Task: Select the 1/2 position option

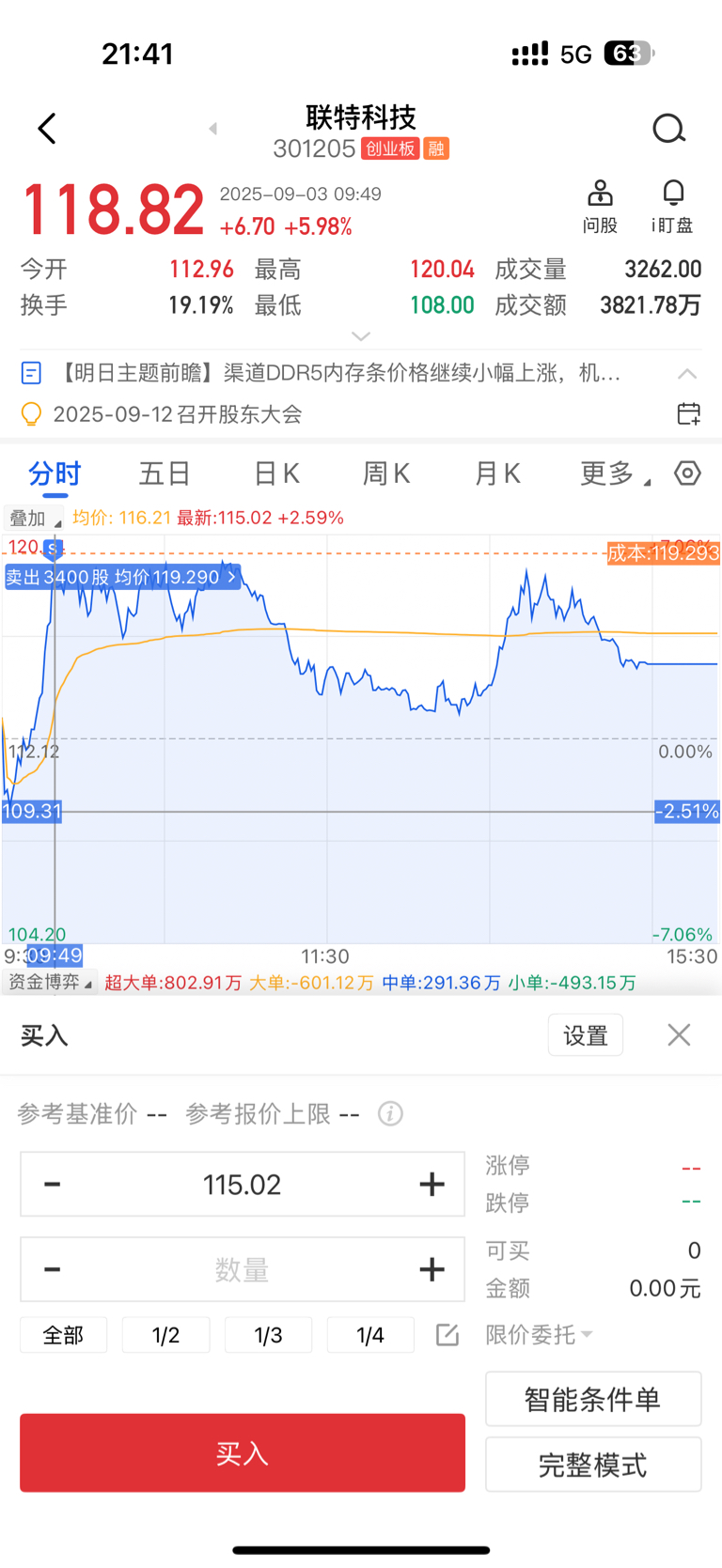Action: tap(165, 1334)
